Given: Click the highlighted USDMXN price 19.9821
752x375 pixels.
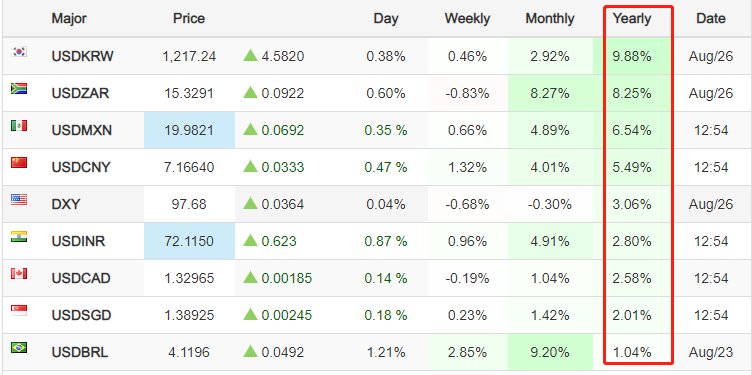Looking at the screenshot, I should 189,130.
